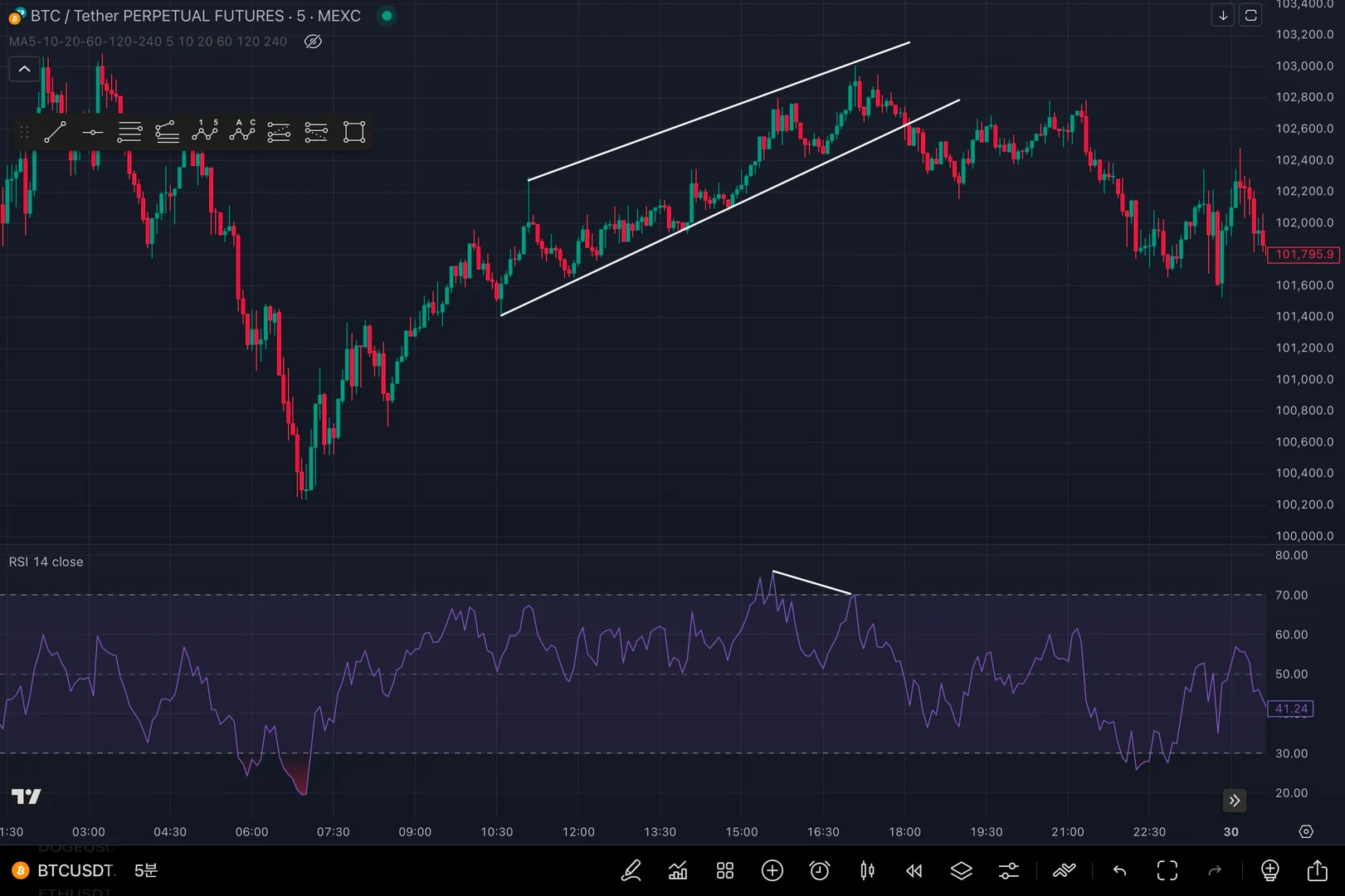Screen dimensions: 1345x896
Task: Open the chart layout grid selector
Action: pos(725,870)
